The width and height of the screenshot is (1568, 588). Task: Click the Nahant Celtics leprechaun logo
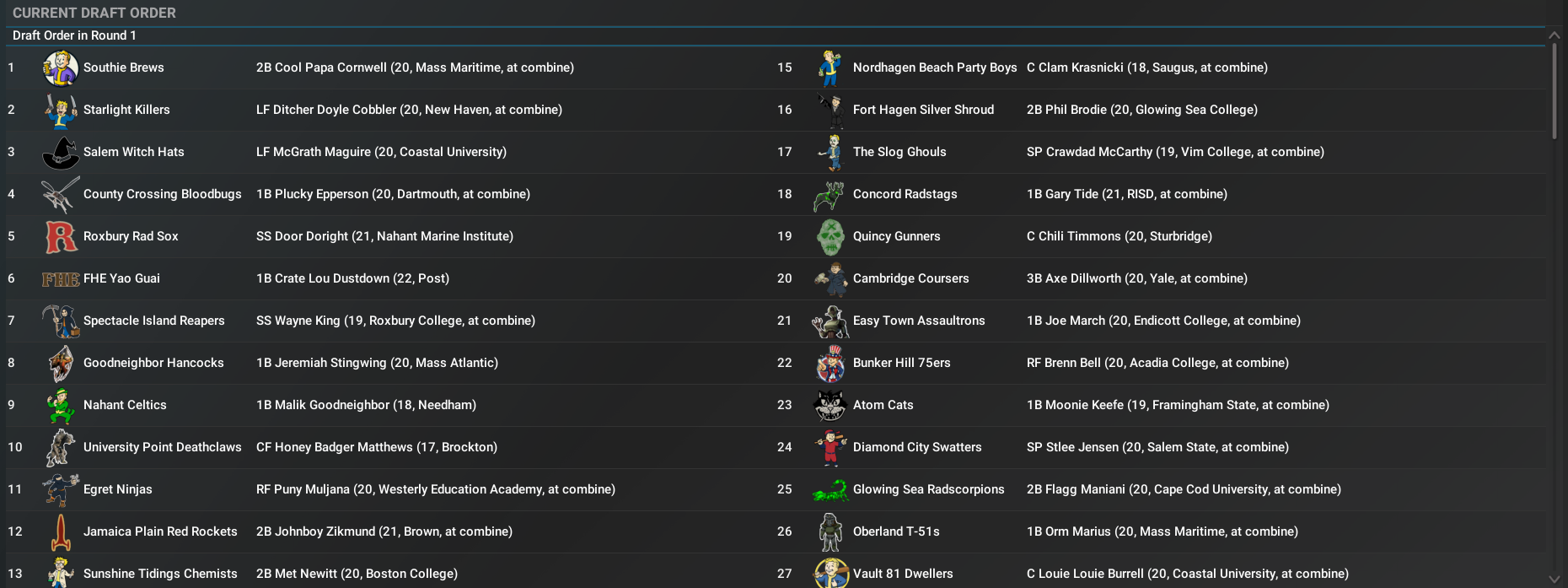pyautogui.click(x=61, y=406)
